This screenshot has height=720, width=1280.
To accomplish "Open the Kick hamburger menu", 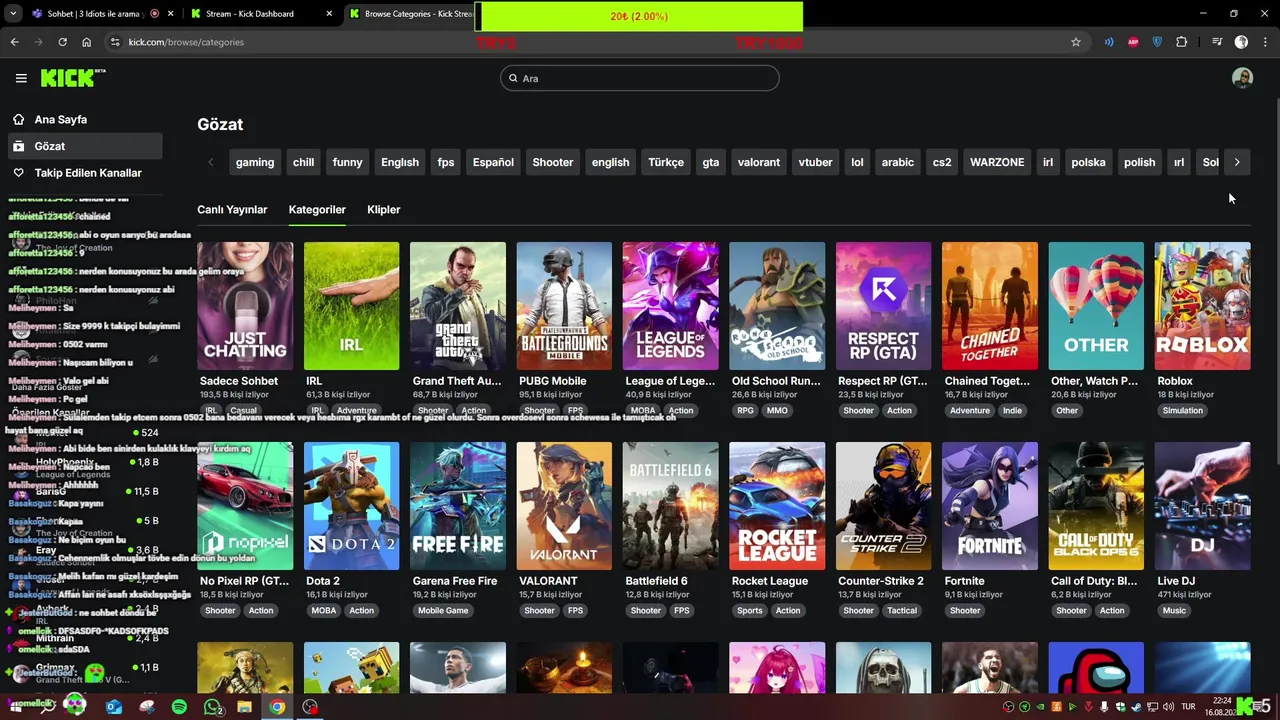I will [21, 78].
